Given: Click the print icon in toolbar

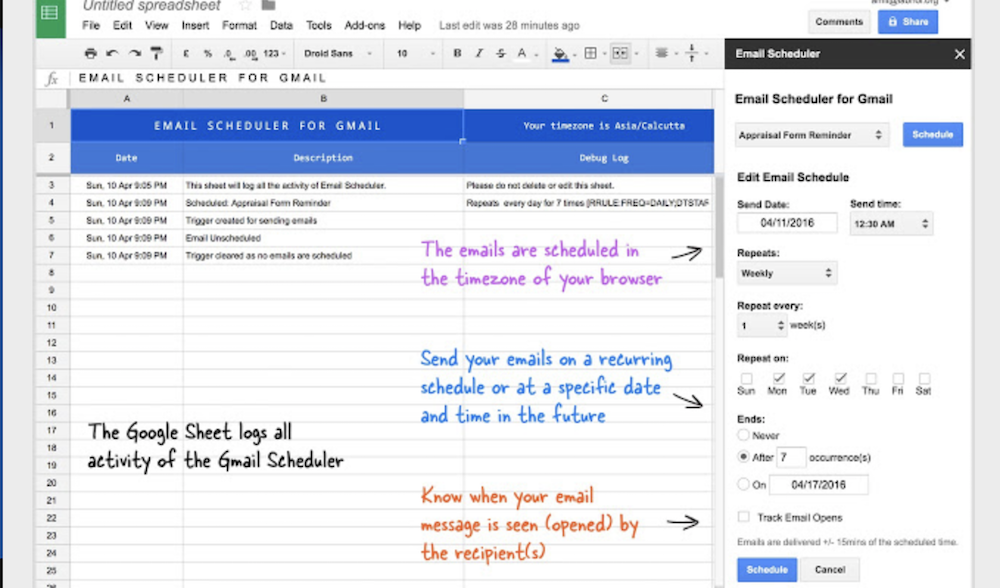Looking at the screenshot, I should (91, 53).
